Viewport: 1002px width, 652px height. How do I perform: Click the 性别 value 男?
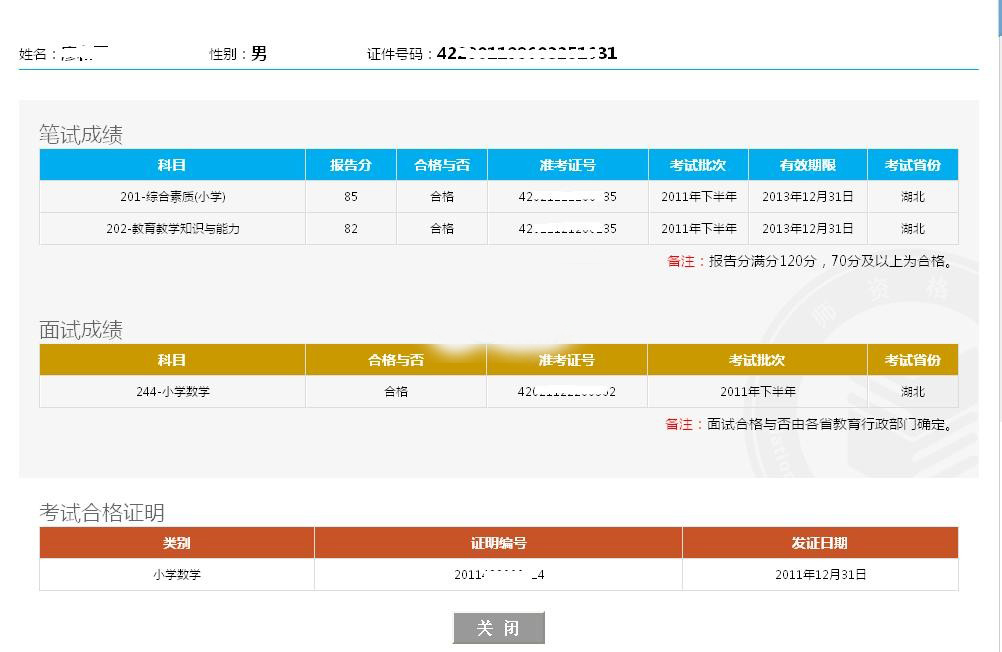tap(259, 54)
